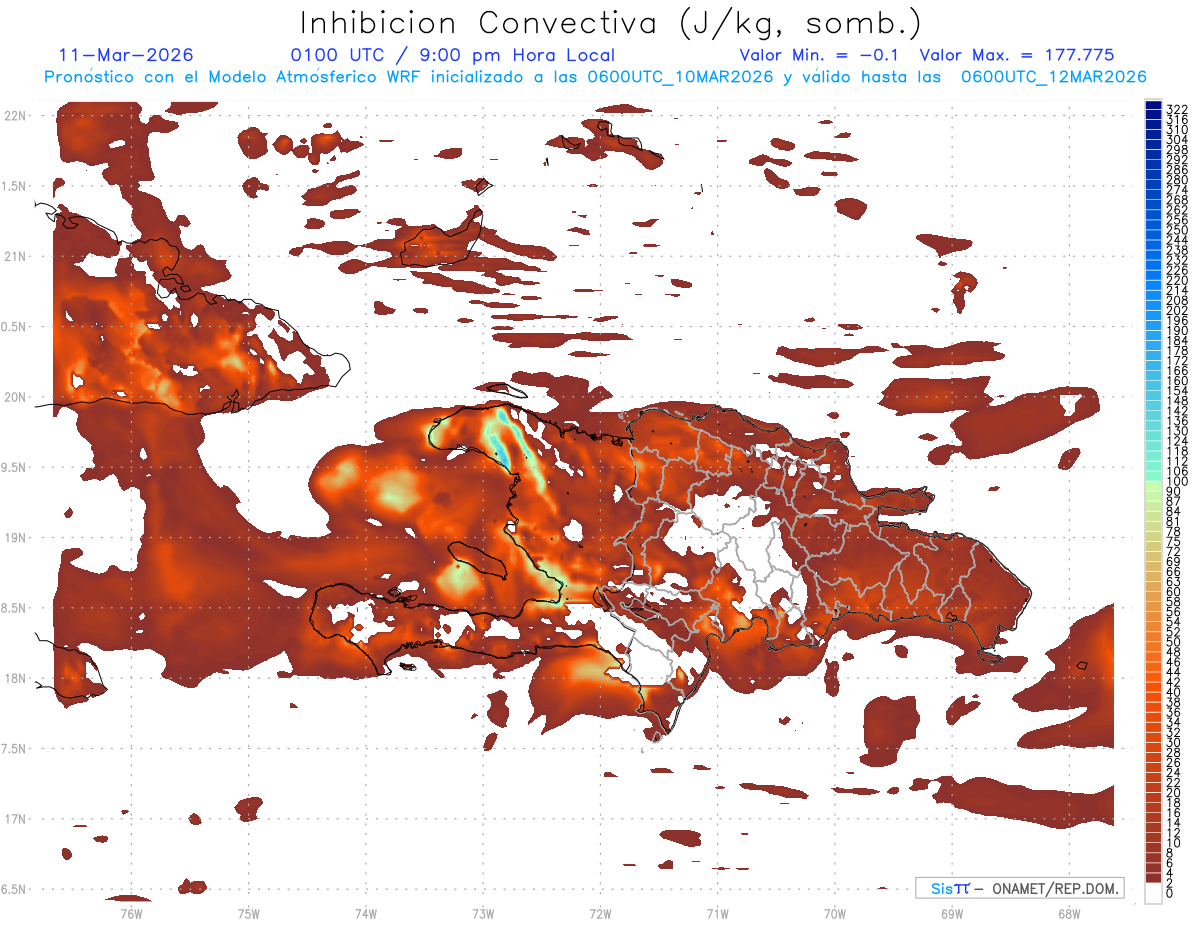Screen dimensions: 1200x927
Task: Click the '19N' latitude label
Action: coord(14,538)
